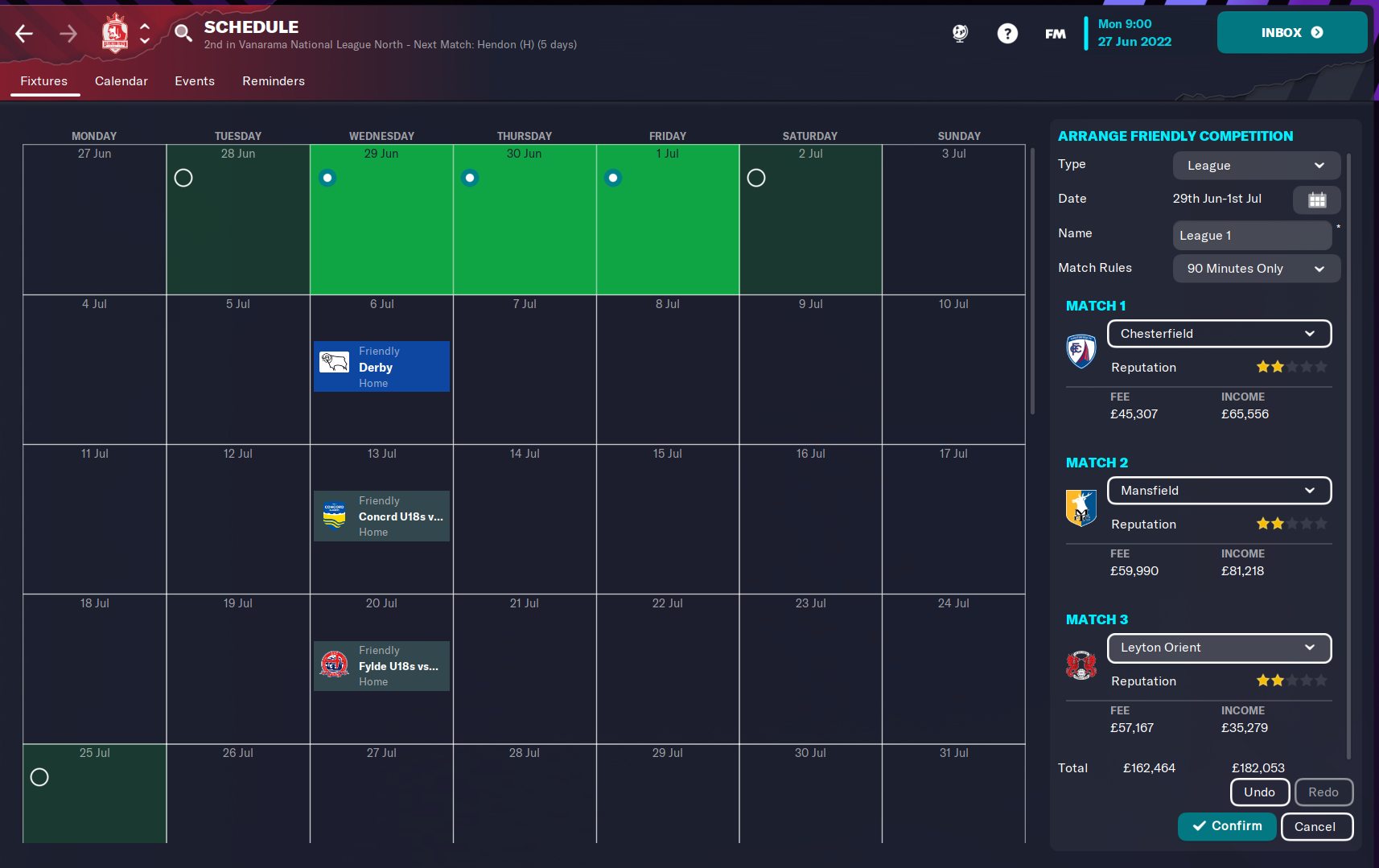1379x868 pixels.
Task: Click the current date and time display
Action: (1134, 33)
